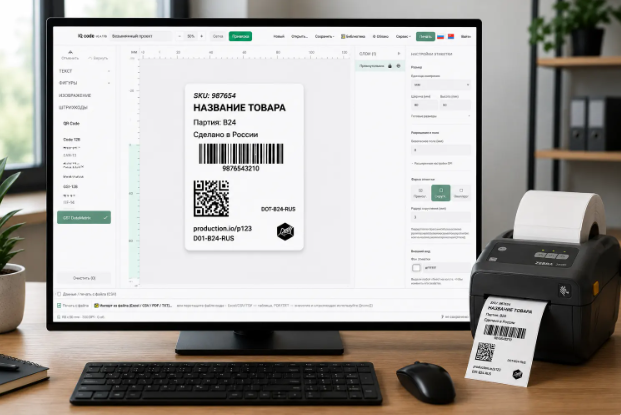Select НАЗВАНИЕ ТОВАРА text on label
Screen dimensions: 621x415
[239, 108]
